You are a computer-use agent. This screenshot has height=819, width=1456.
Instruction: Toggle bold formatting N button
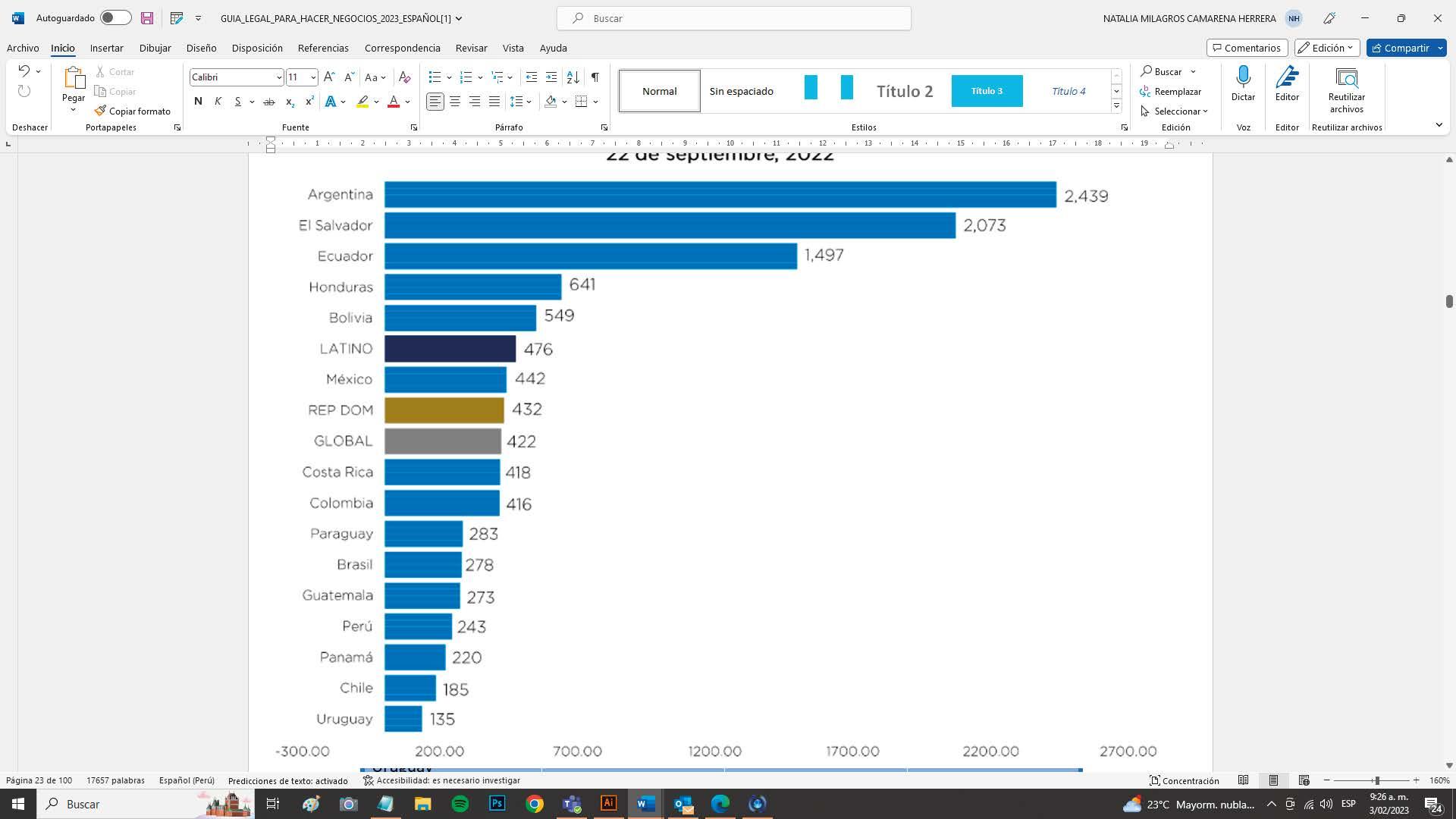(198, 102)
